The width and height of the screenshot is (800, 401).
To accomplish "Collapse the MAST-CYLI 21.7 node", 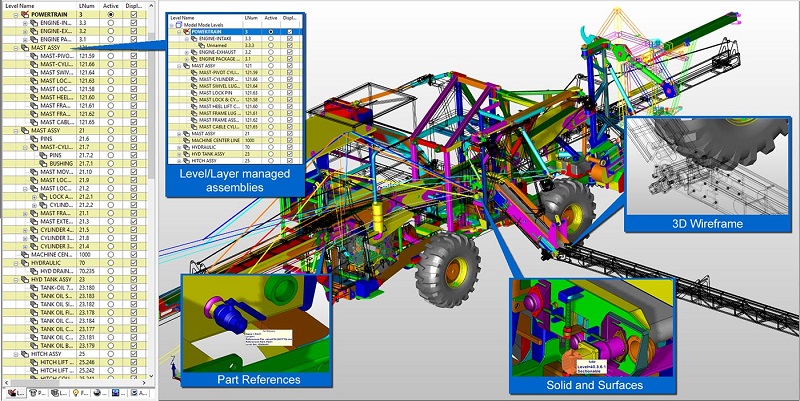I will (x=26, y=147).
